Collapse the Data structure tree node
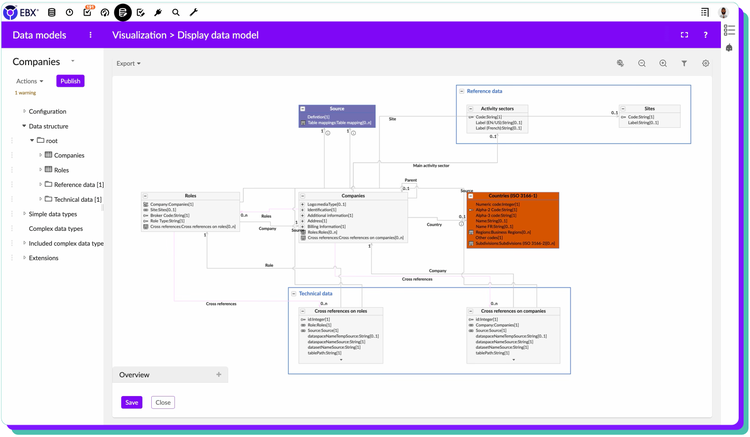 click(x=24, y=126)
